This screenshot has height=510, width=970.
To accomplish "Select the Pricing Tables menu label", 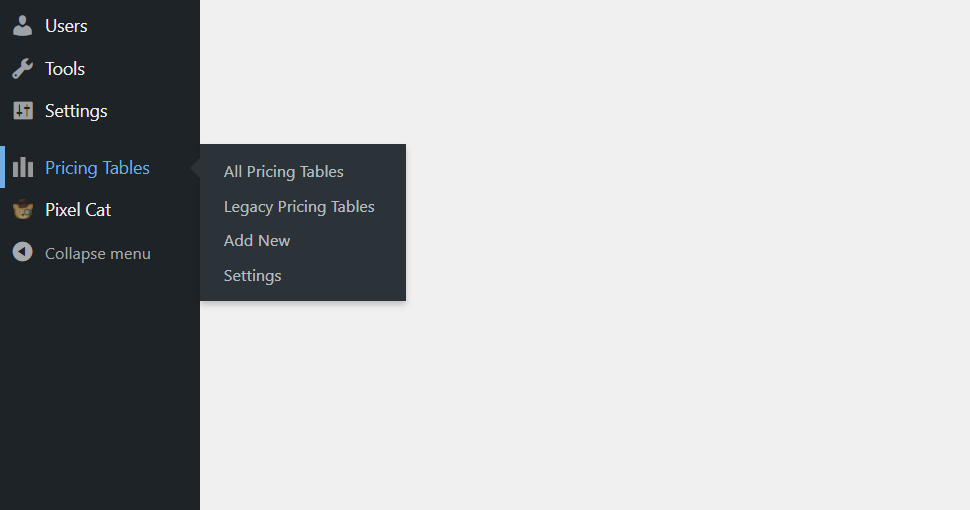I will [97, 168].
